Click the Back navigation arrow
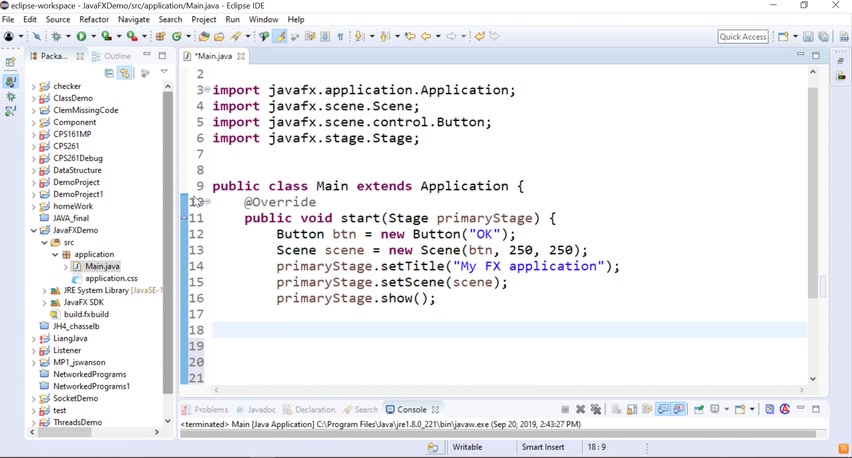This screenshot has height=458, width=852. [x=426, y=36]
